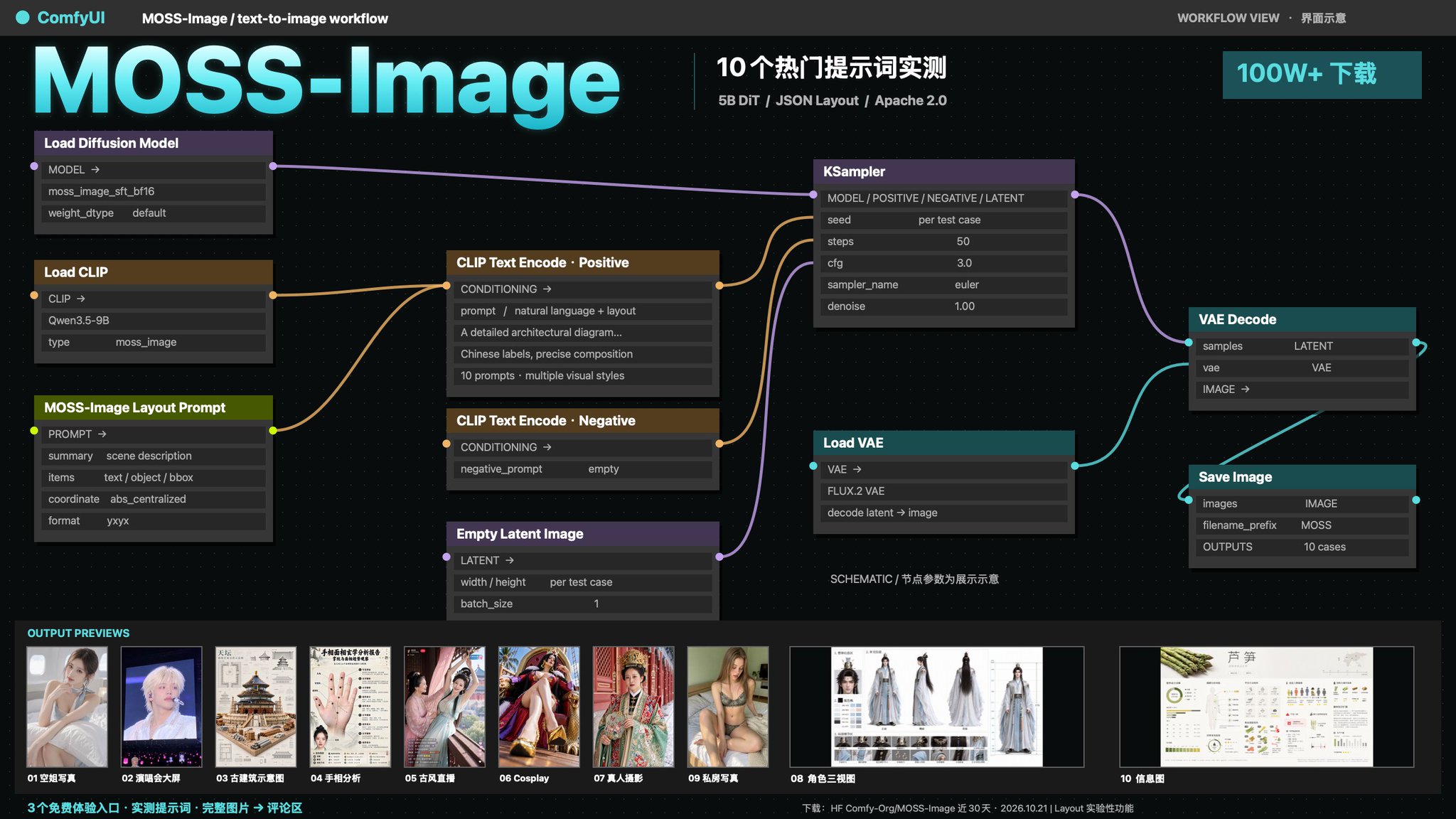Viewport: 1456px width, 819px height.
Task: Click the cfg 3.0 field
Action: pyautogui.click(x=944, y=263)
